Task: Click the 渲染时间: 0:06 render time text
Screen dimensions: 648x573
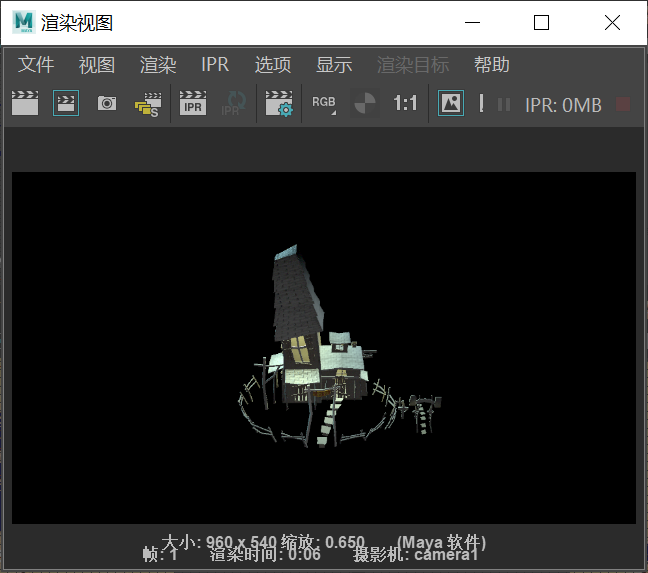Action: [x=265, y=554]
